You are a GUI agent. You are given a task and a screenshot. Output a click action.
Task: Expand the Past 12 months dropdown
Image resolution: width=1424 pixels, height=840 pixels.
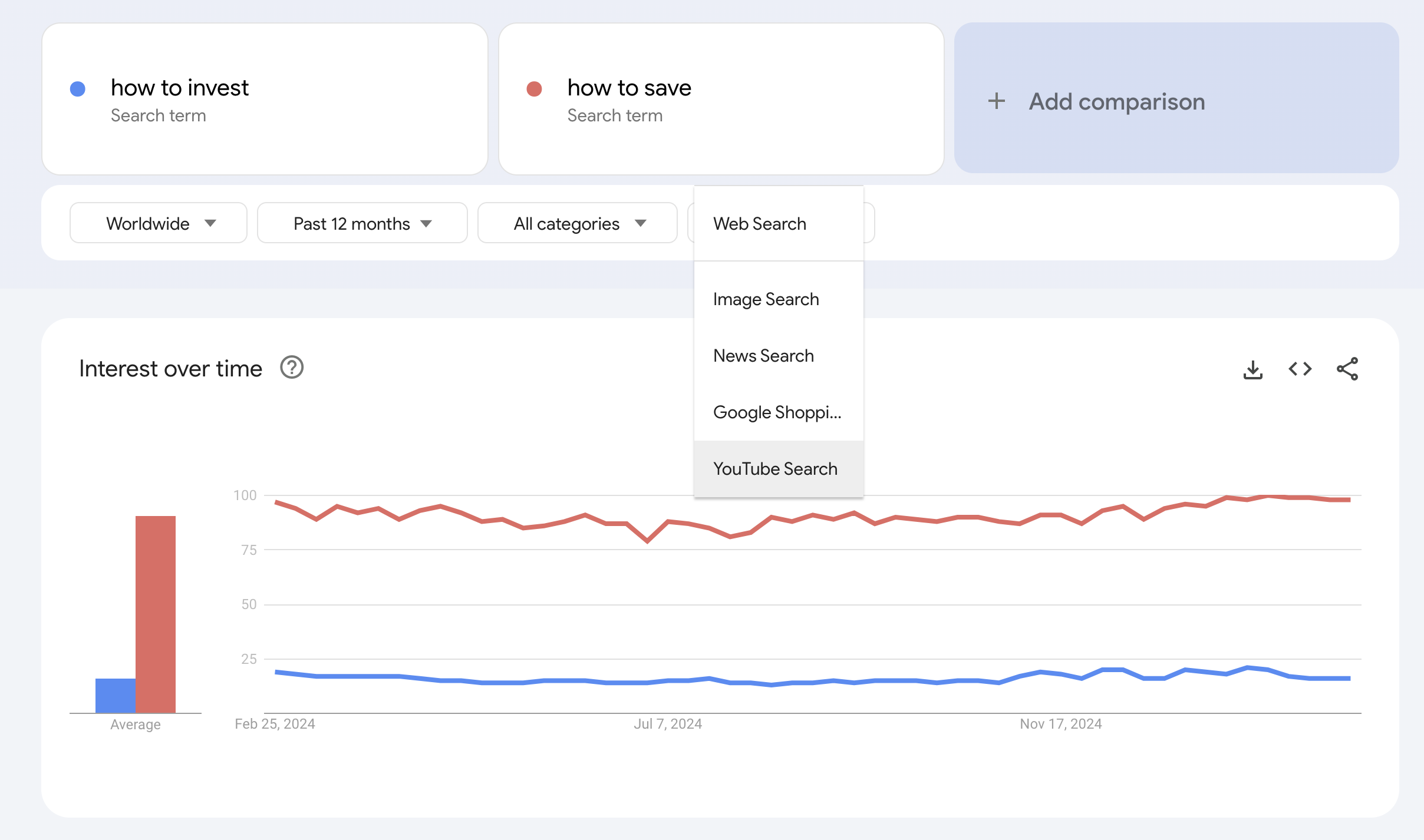tap(362, 223)
